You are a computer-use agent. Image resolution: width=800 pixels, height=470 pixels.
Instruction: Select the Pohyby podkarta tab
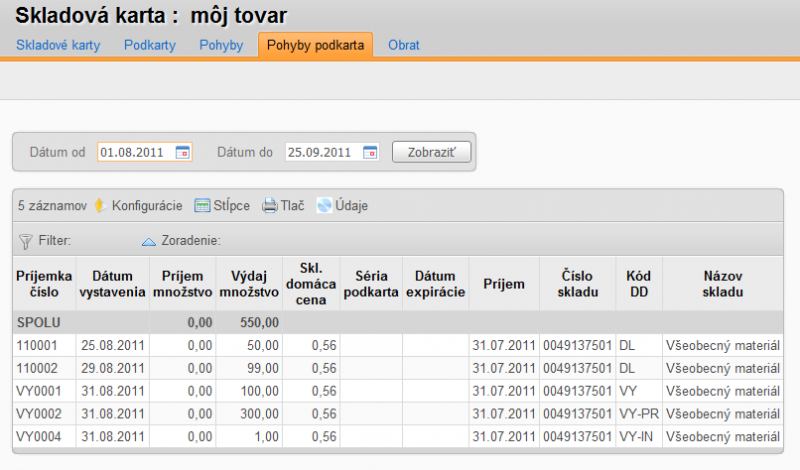pyautogui.click(x=315, y=45)
